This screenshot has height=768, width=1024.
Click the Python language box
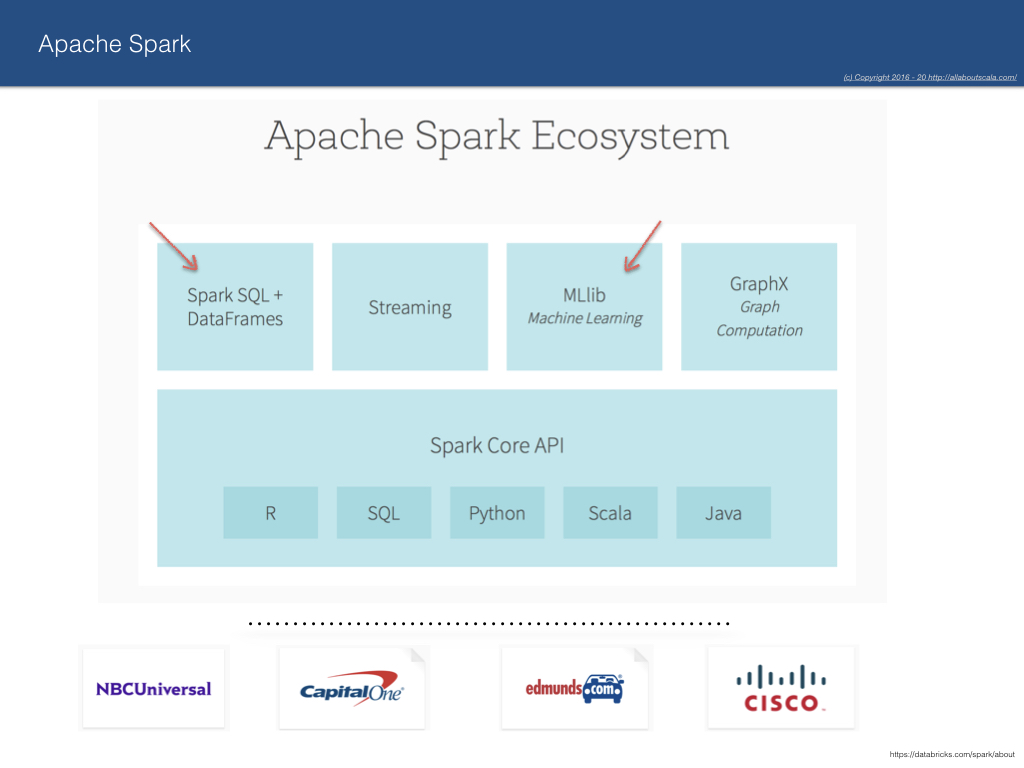point(497,513)
